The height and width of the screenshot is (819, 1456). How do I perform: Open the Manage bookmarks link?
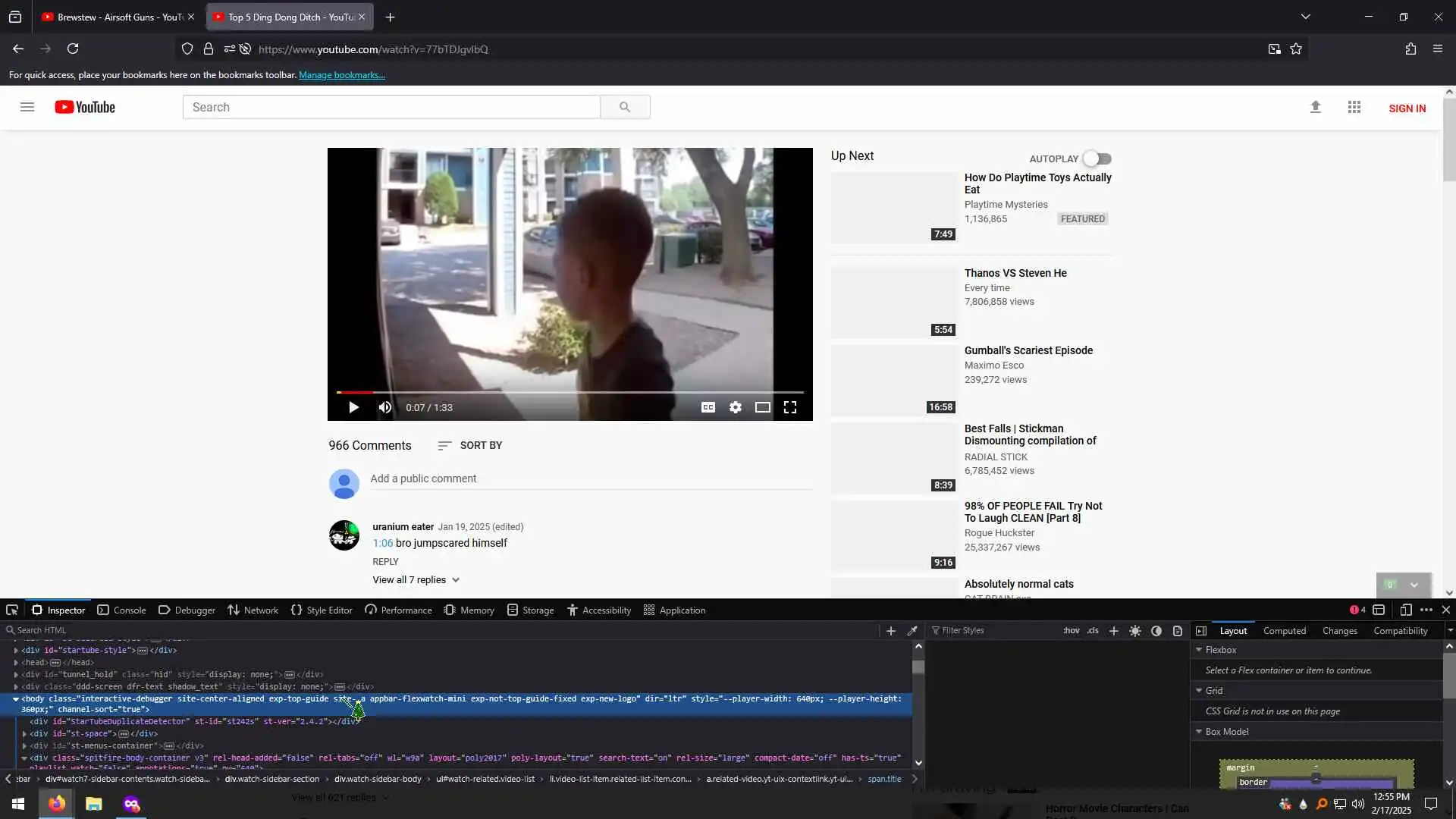(x=342, y=75)
